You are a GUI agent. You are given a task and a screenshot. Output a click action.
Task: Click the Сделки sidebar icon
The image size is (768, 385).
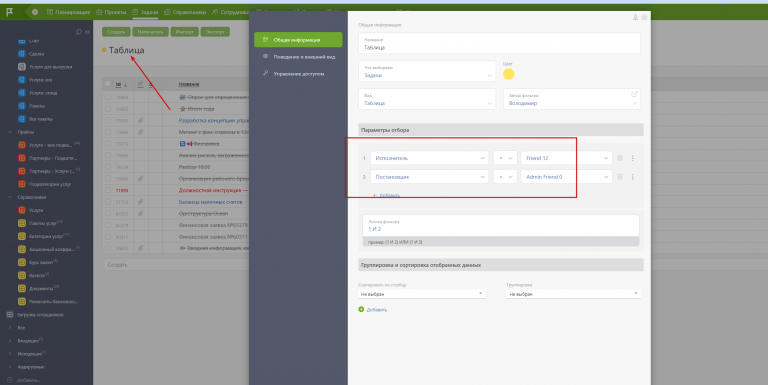point(22,53)
